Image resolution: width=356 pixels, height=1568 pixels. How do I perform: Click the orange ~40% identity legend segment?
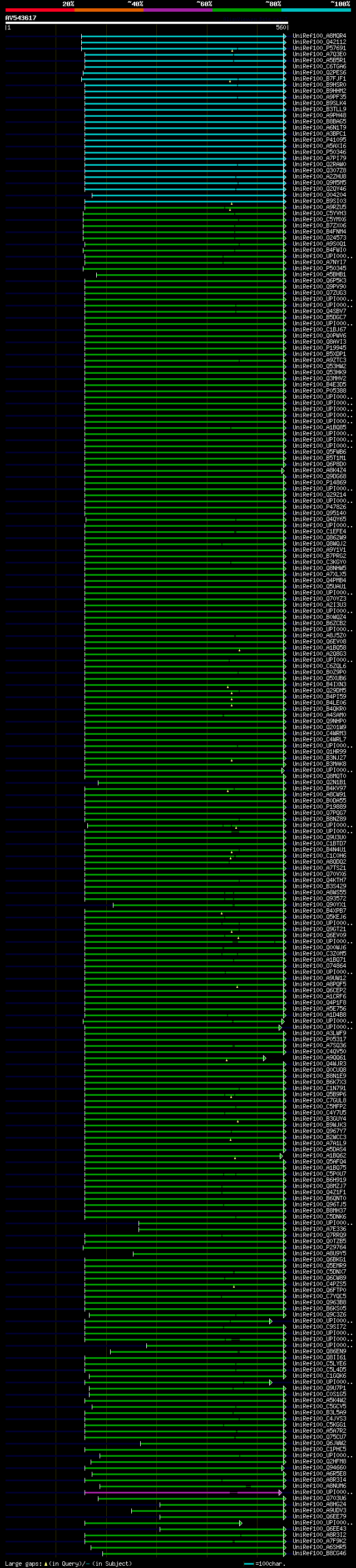(109, 10)
